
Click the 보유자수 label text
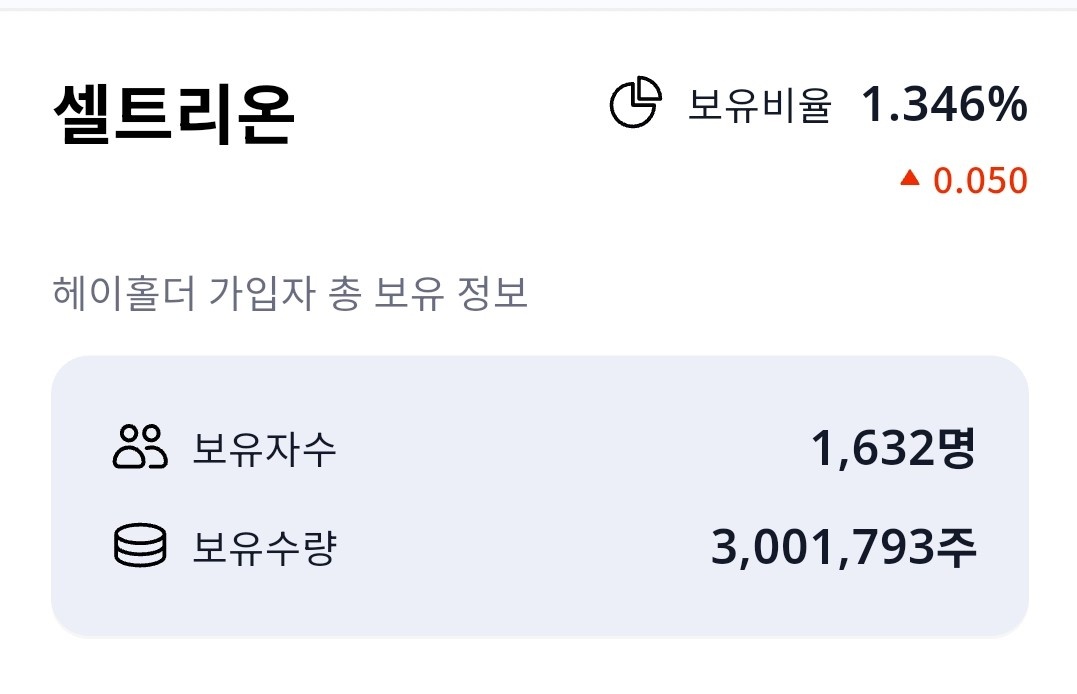(264, 449)
